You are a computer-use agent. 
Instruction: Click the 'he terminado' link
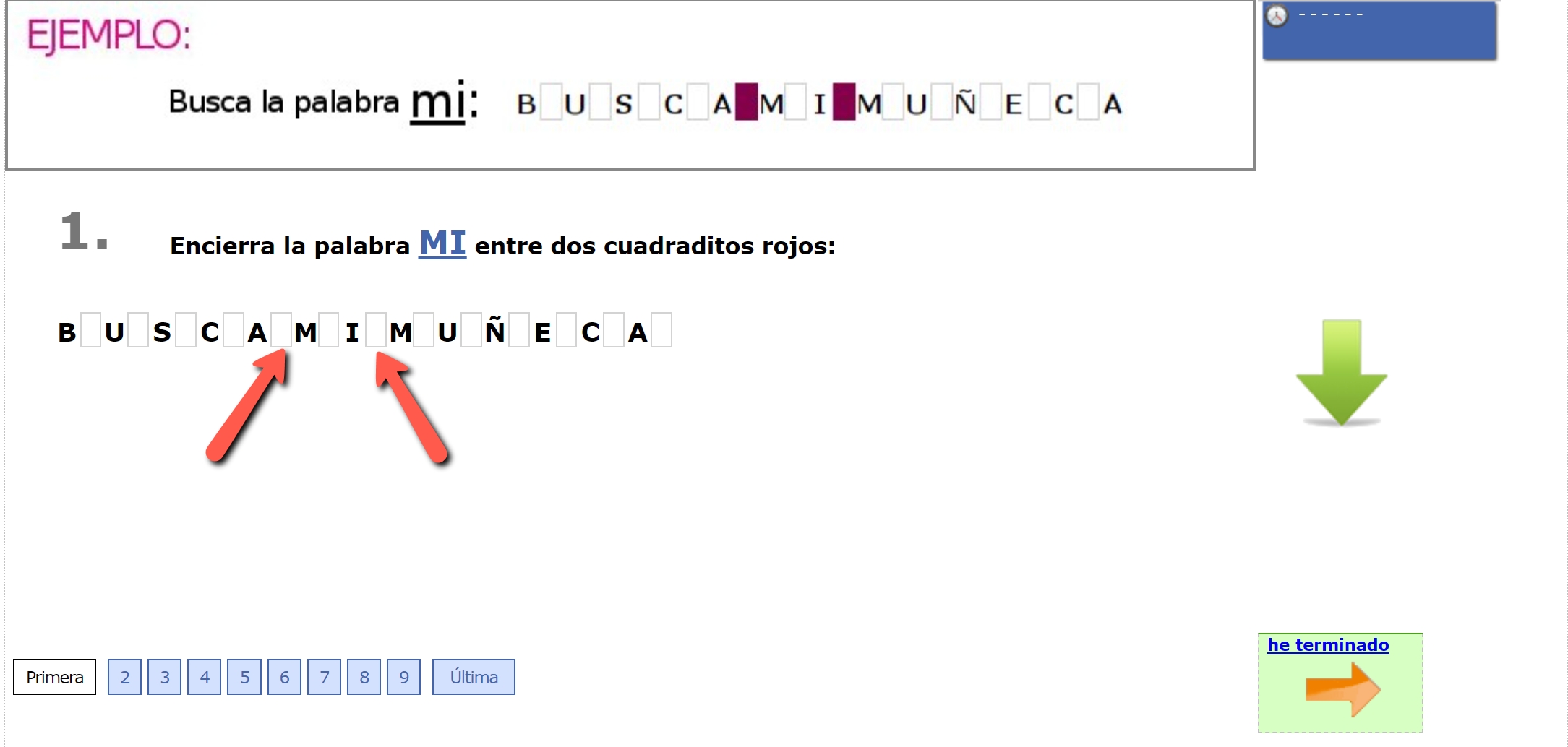coord(1328,645)
